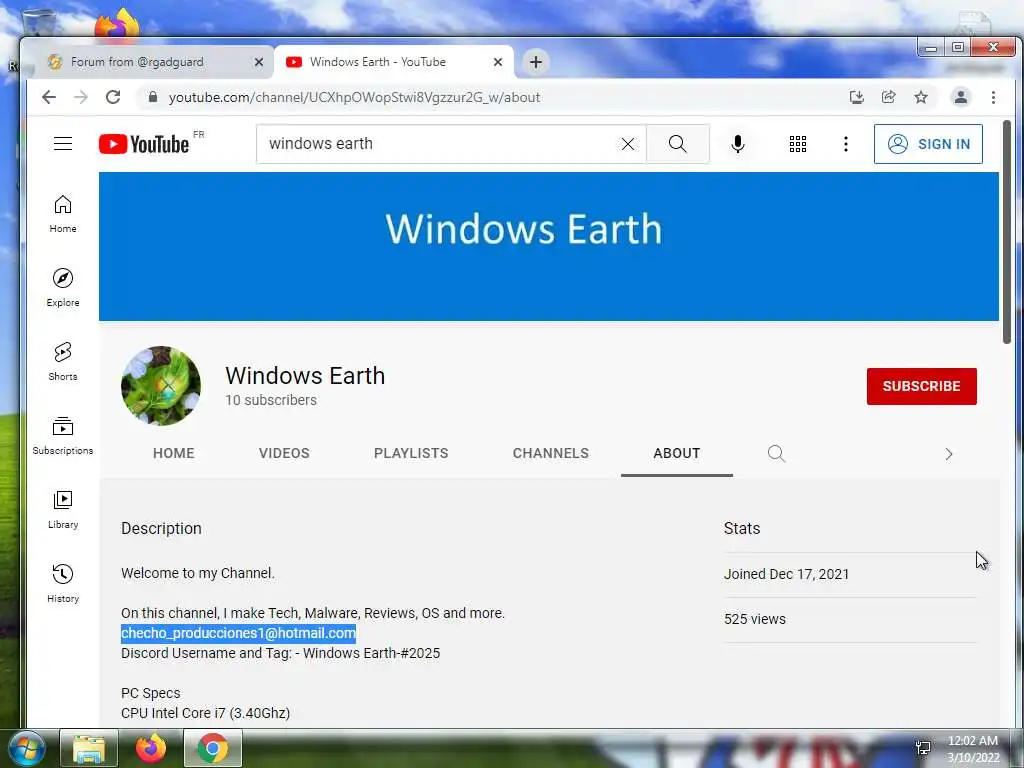Select the channel ABOUT tab
1024x768 pixels.
point(677,453)
